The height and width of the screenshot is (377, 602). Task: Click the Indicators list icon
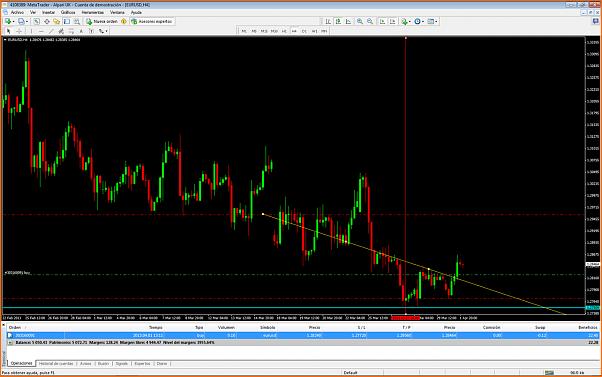(404, 21)
